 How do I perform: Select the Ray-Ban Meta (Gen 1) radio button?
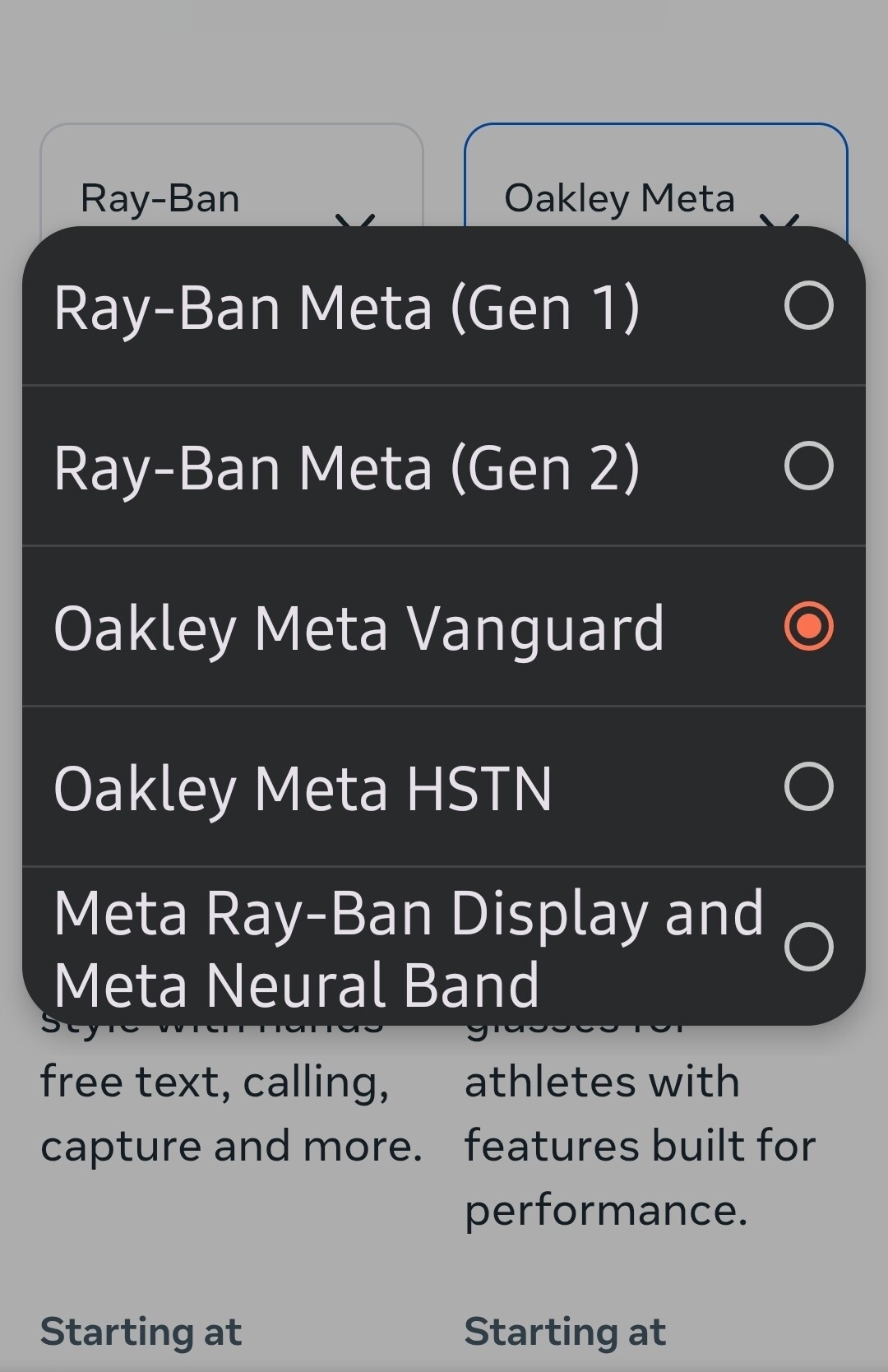coord(809,306)
